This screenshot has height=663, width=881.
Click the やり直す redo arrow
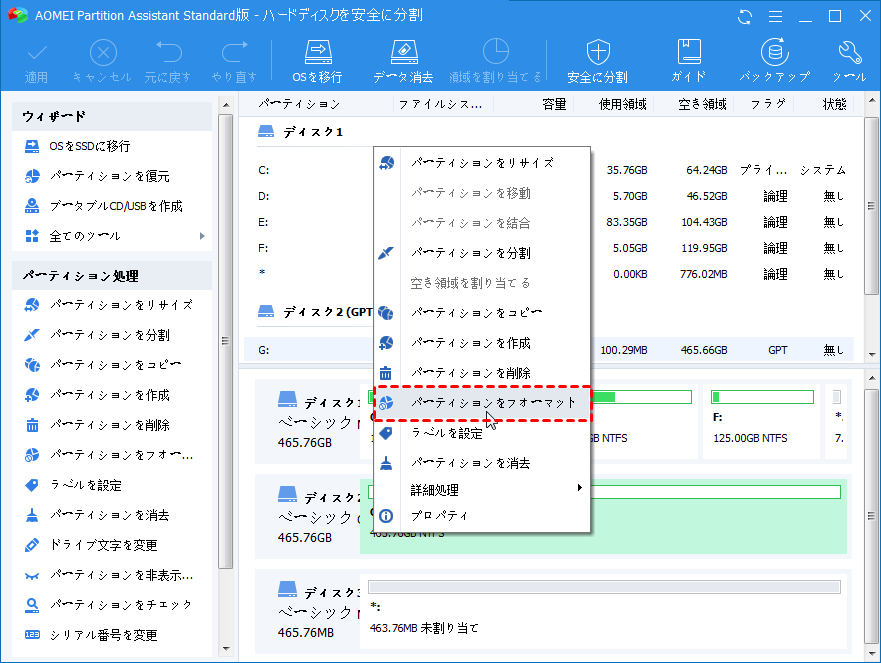234,61
